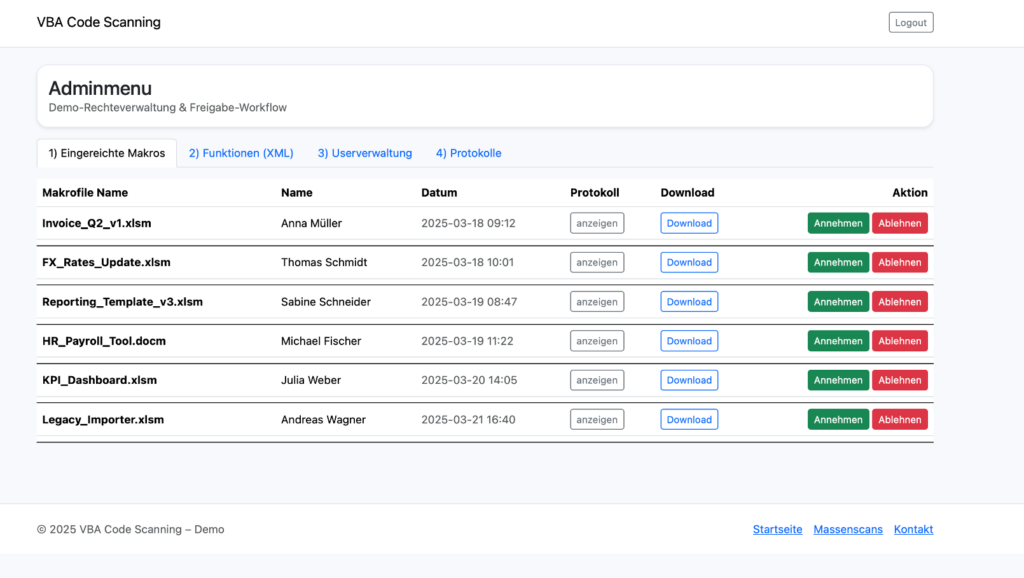Click the Protokoll column header
Image resolution: width=1024 pixels, height=578 pixels.
point(594,193)
